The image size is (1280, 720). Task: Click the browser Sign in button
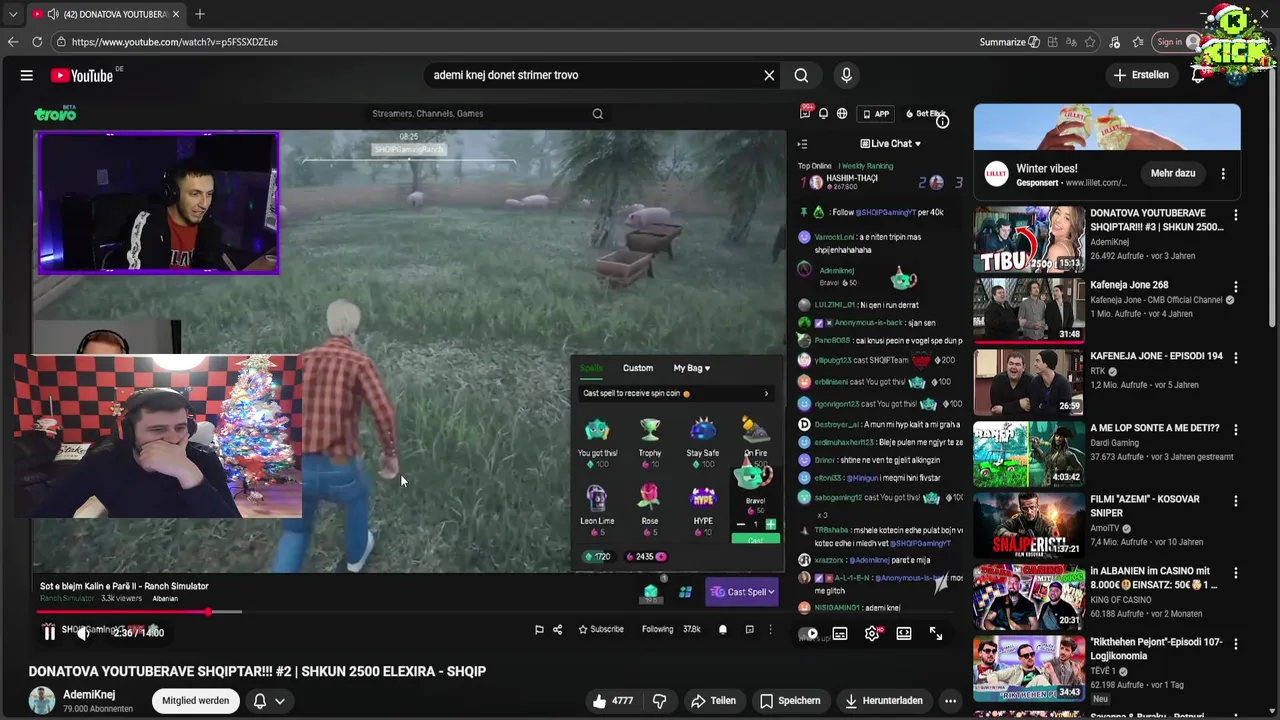(1176, 42)
